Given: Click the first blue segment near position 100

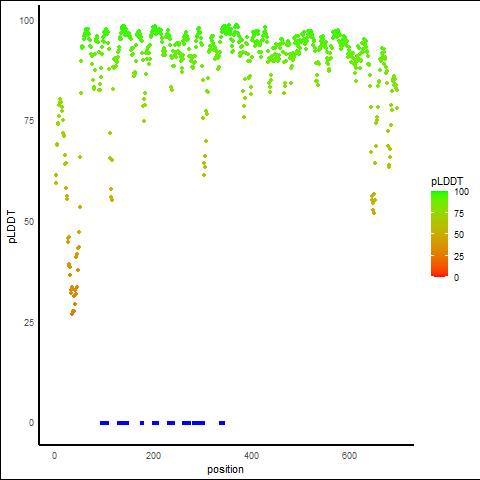Looking at the screenshot, I should (x=105, y=423).
